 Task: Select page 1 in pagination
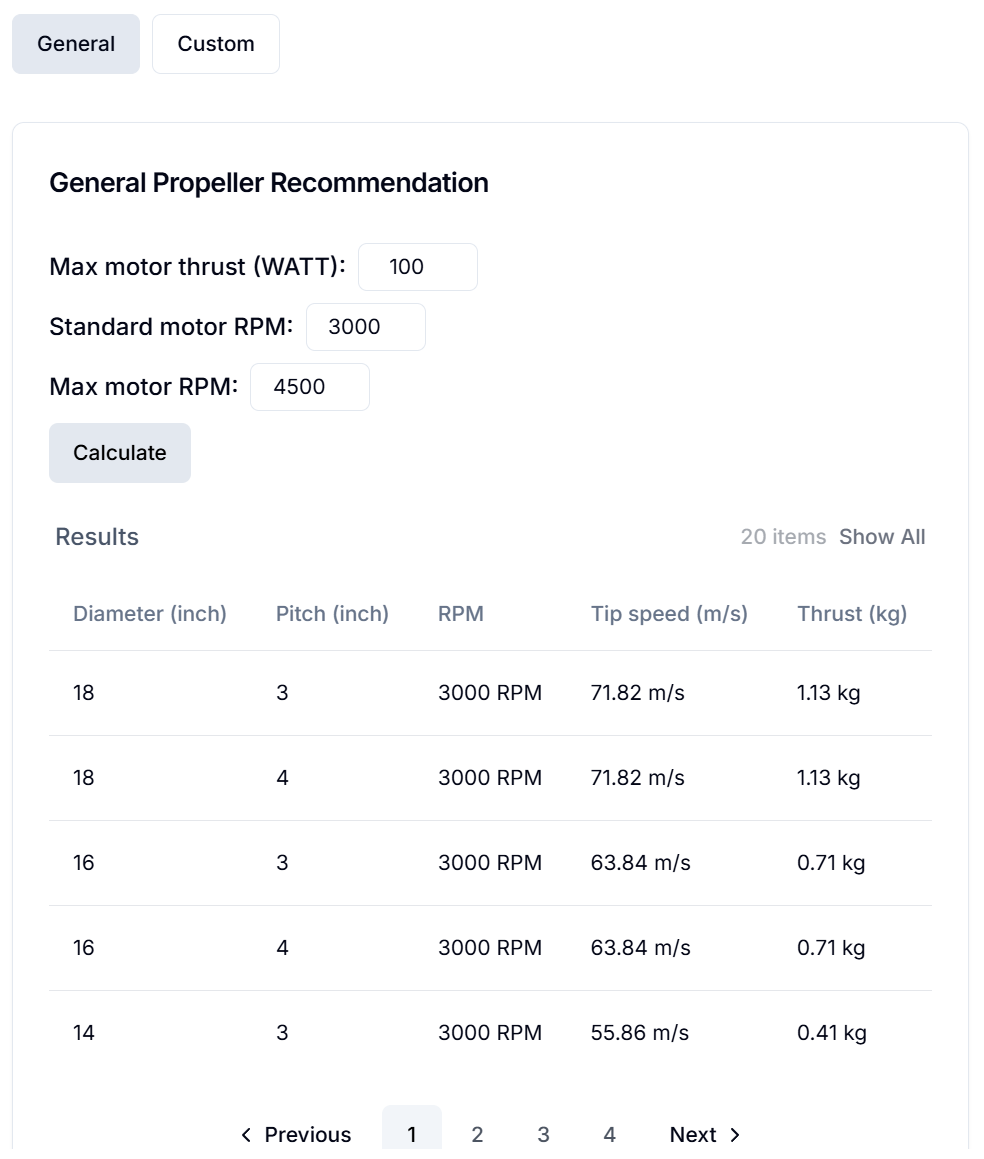(412, 1134)
